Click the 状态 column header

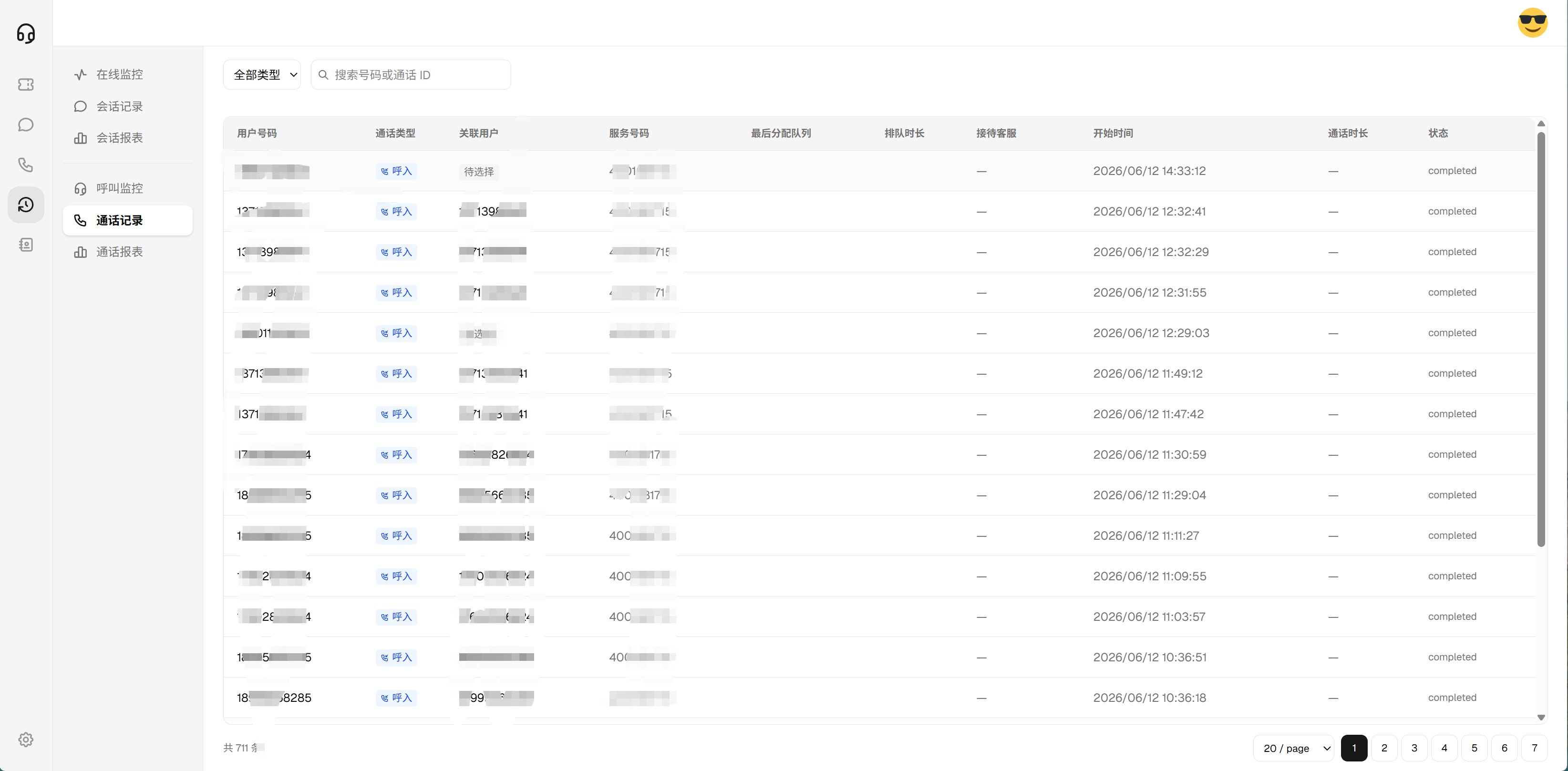[1438, 133]
